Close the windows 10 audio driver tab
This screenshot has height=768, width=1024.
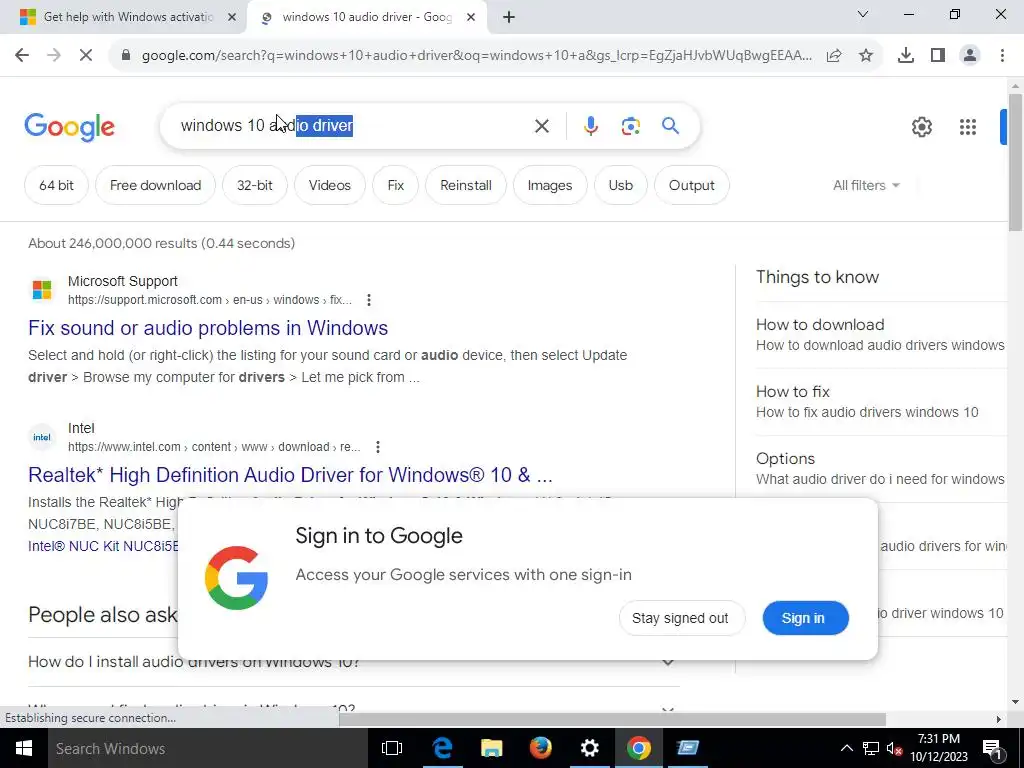(471, 18)
